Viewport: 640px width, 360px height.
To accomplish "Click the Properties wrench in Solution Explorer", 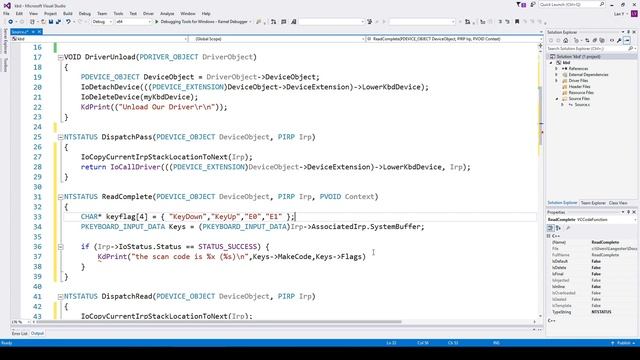I will (619, 40).
